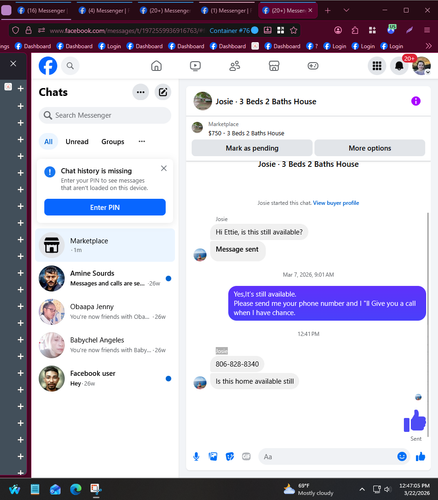The width and height of the screenshot is (438, 500).
Task: Select the Groups chats filter tab
Action: (x=113, y=142)
